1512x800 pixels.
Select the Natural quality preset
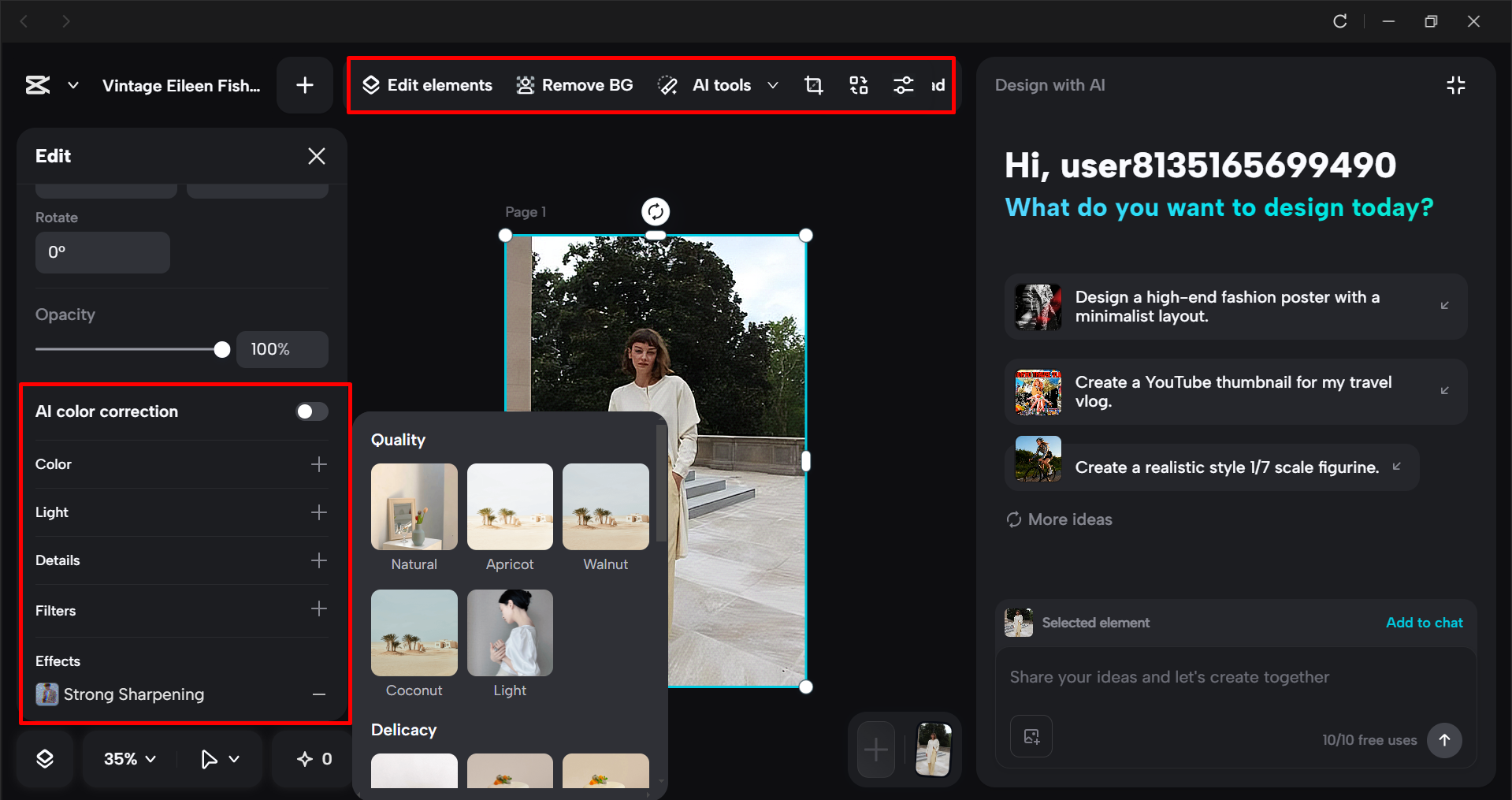[414, 507]
